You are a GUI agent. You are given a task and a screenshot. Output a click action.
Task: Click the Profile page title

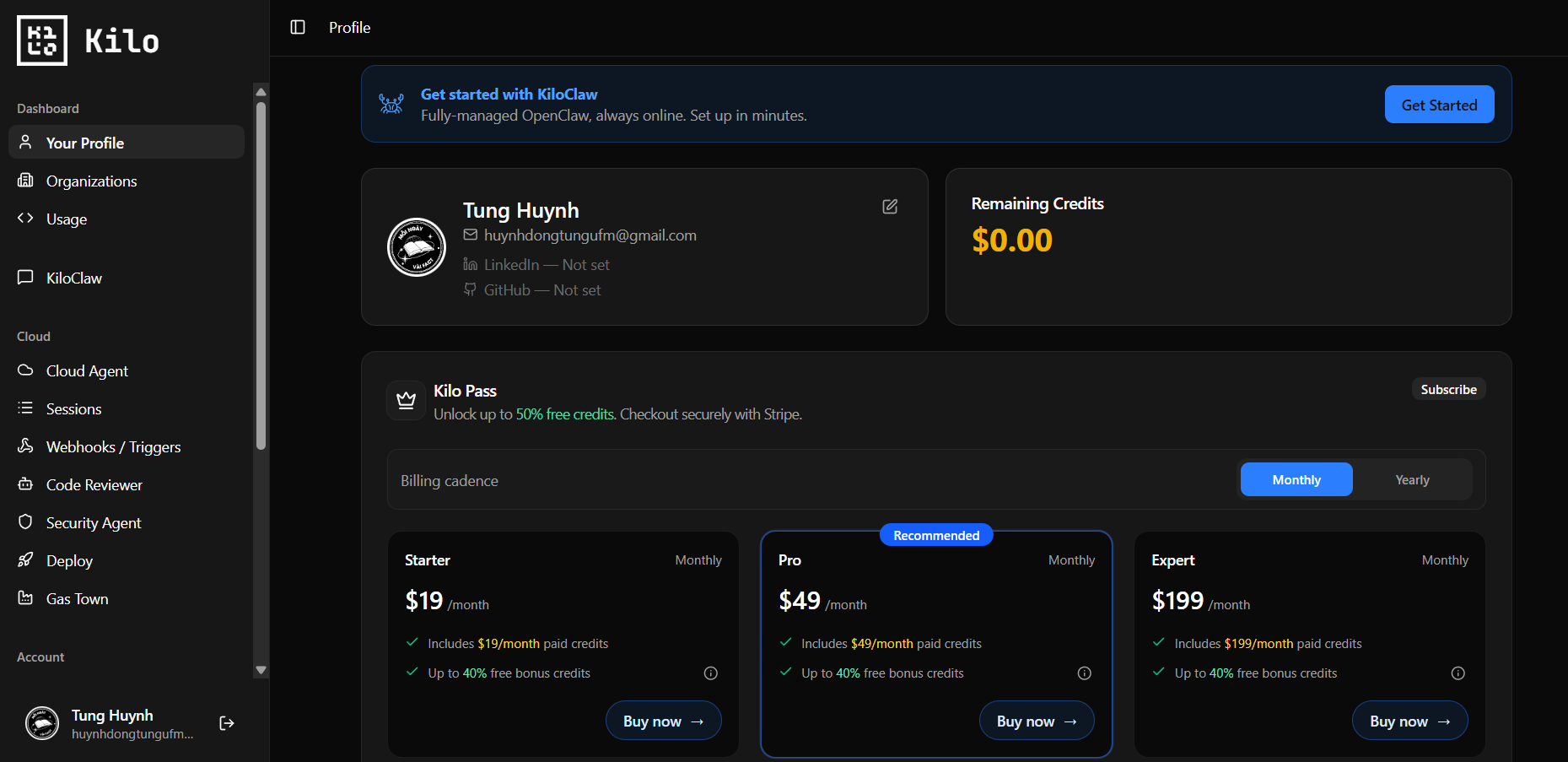[x=349, y=28]
